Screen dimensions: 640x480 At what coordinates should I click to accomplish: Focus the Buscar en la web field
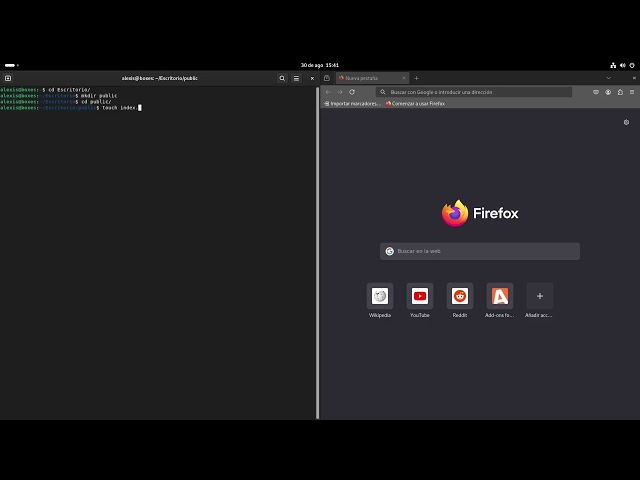click(480, 251)
